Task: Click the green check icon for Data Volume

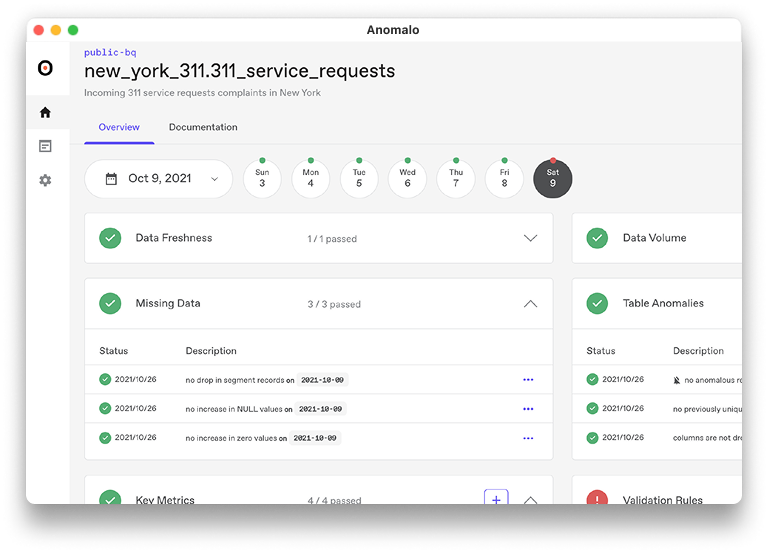Action: click(597, 238)
